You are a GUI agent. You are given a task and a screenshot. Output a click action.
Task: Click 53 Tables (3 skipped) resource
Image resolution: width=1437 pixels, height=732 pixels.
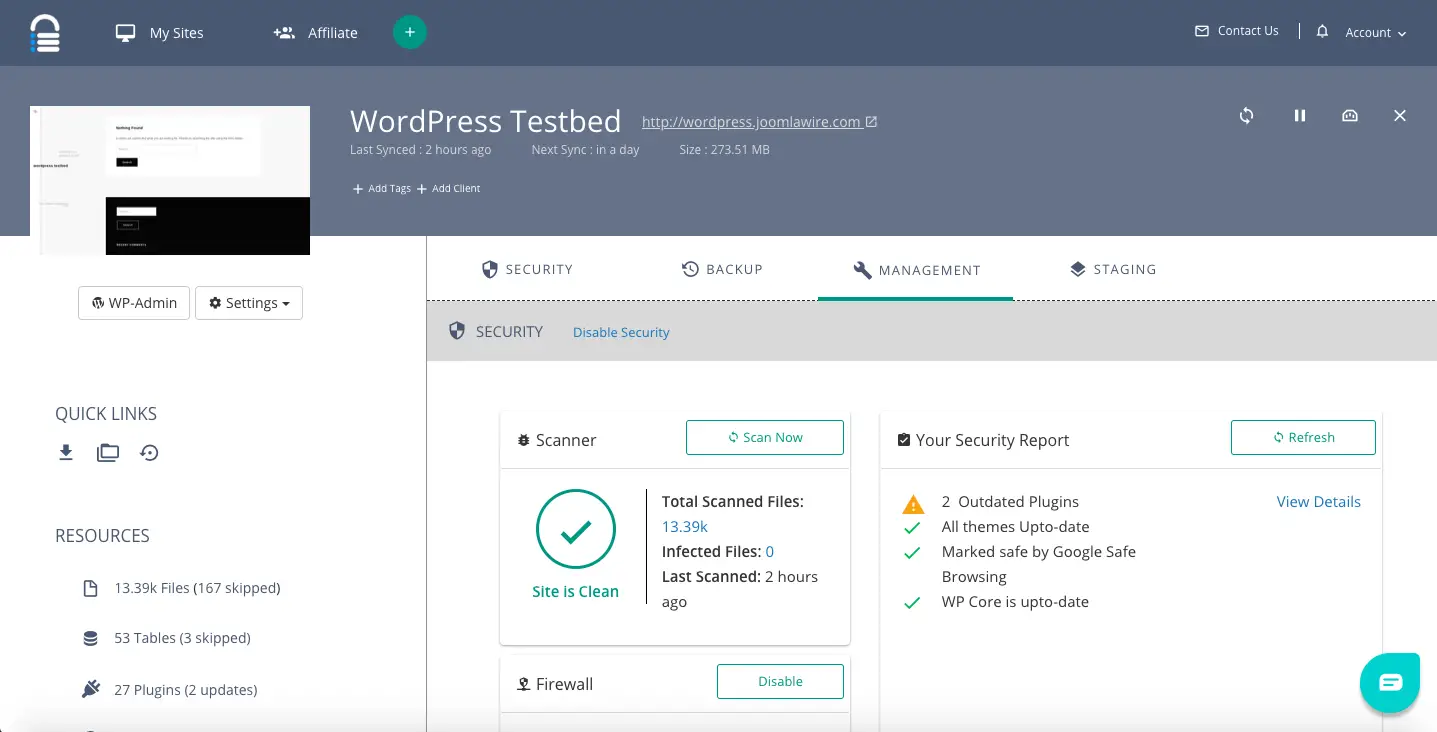click(182, 638)
